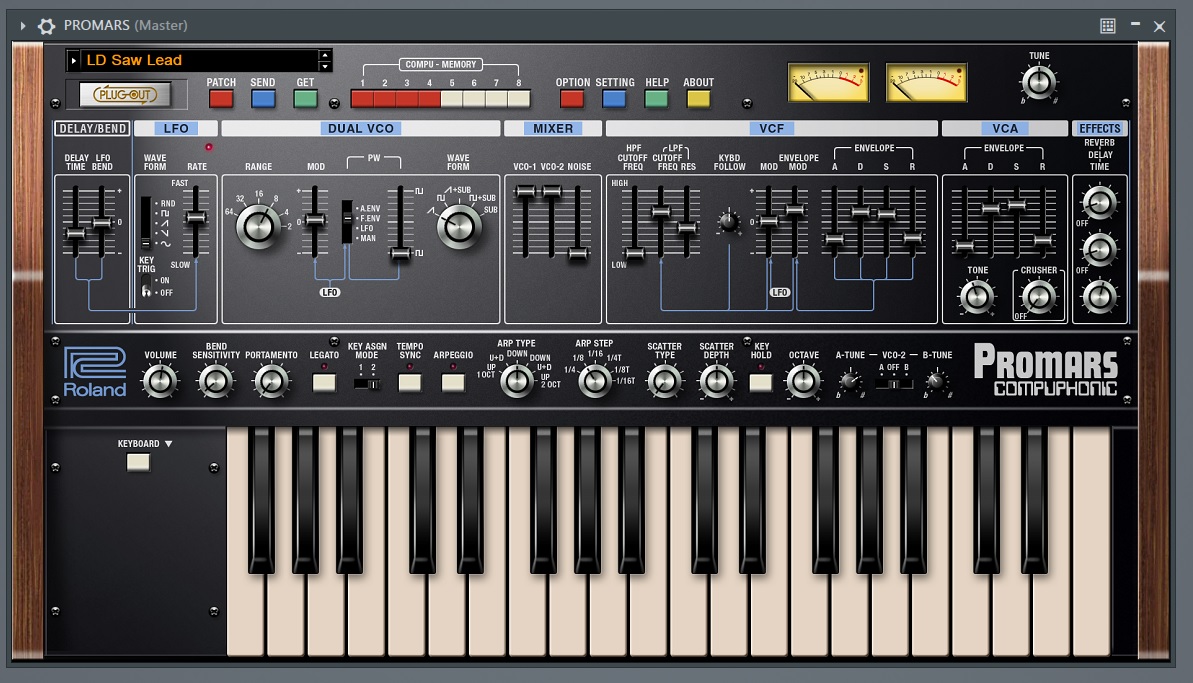1193x683 pixels.
Task: Click the Noise mixer level slider
Action: point(578,253)
